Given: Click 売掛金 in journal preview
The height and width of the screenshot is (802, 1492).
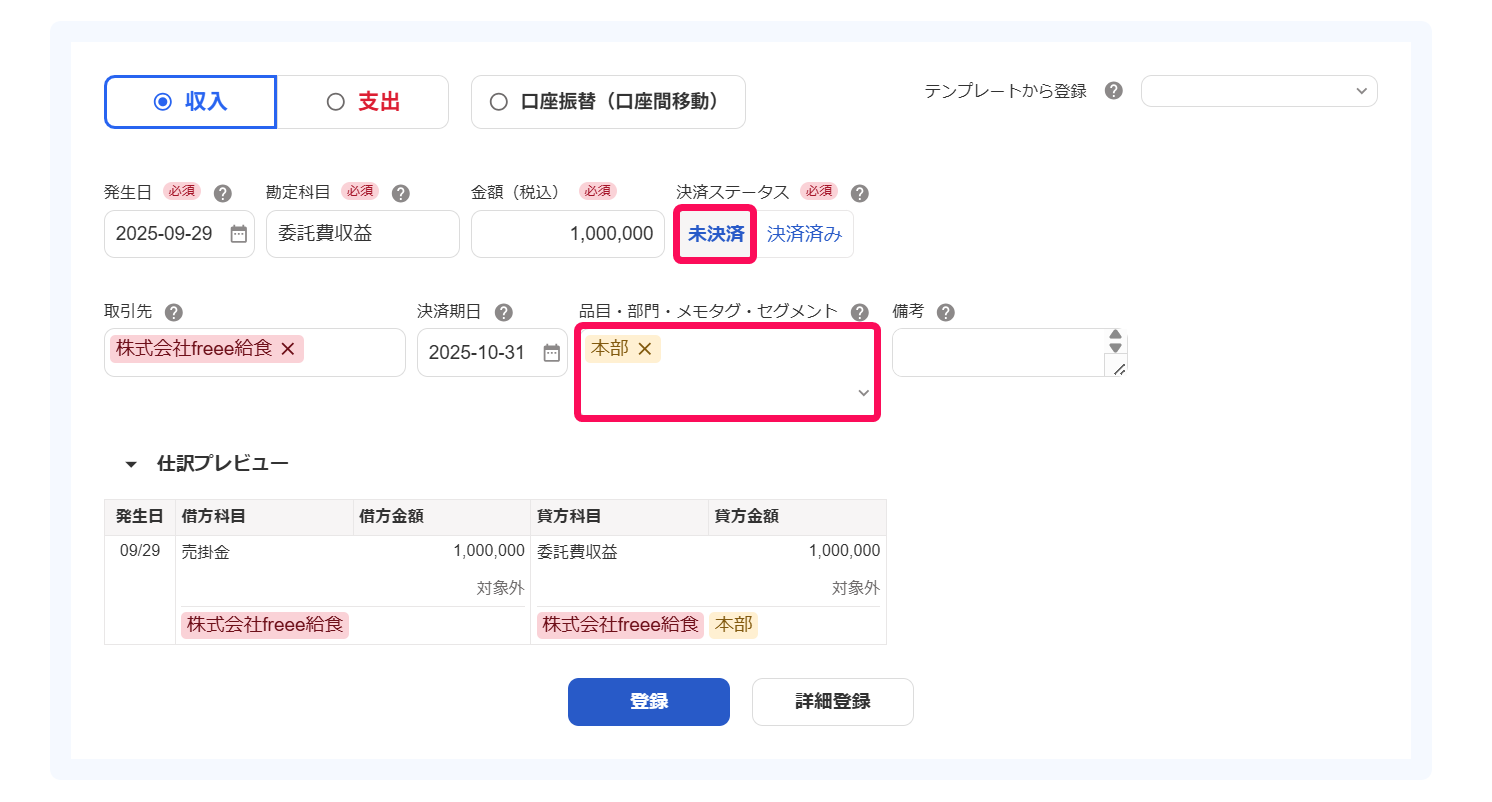Looking at the screenshot, I should (x=206, y=551).
